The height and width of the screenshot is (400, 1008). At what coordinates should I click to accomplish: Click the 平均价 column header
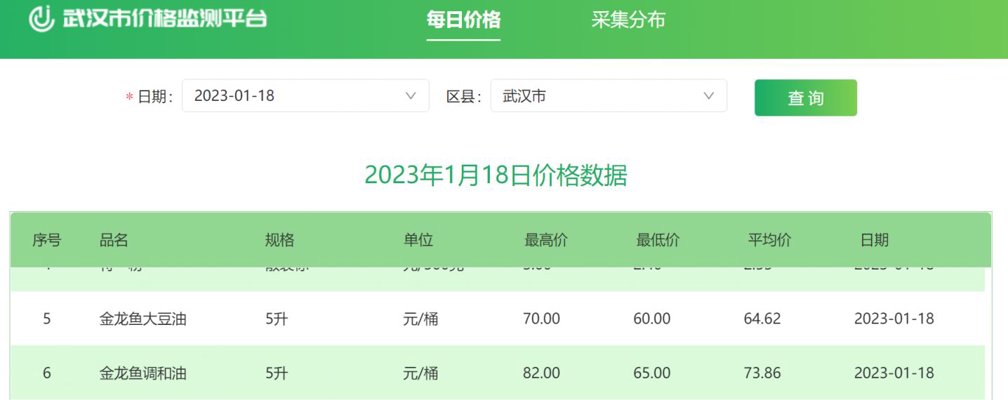click(x=770, y=241)
